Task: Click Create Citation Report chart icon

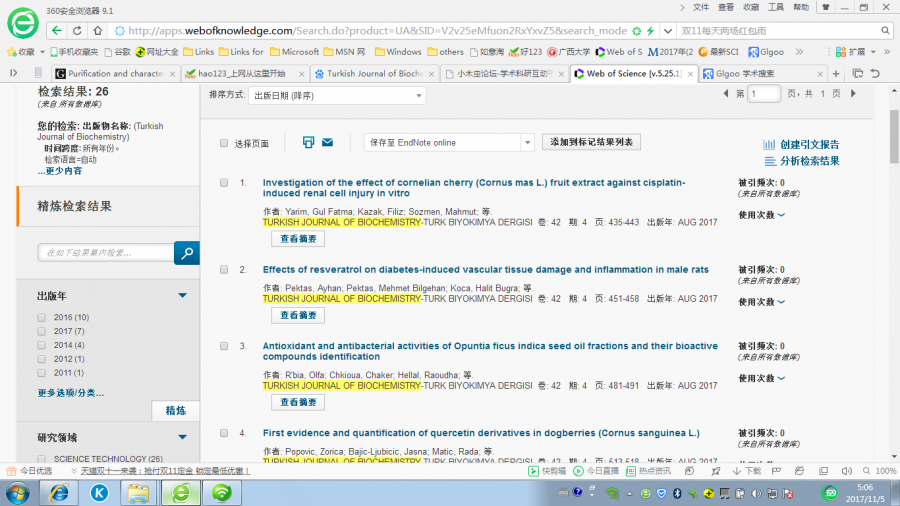Action: pyautogui.click(x=769, y=145)
